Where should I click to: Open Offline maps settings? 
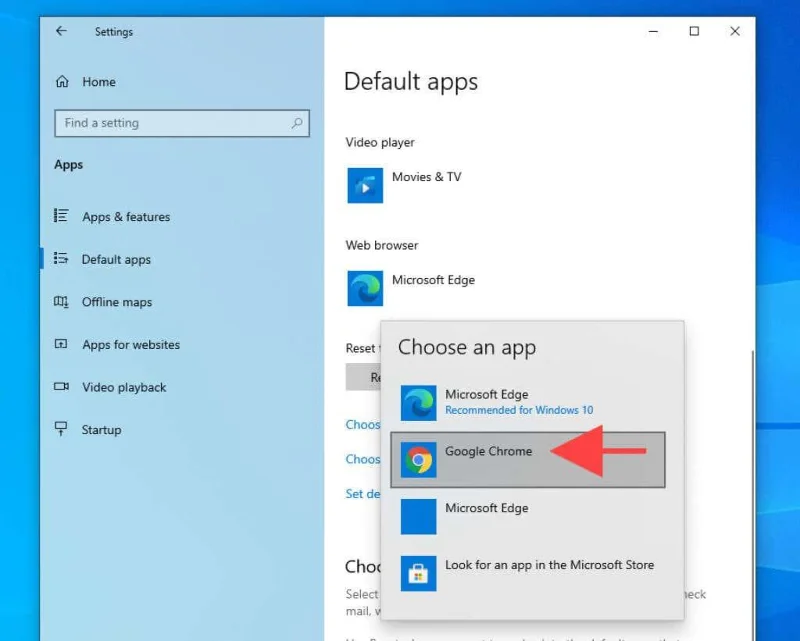117,302
